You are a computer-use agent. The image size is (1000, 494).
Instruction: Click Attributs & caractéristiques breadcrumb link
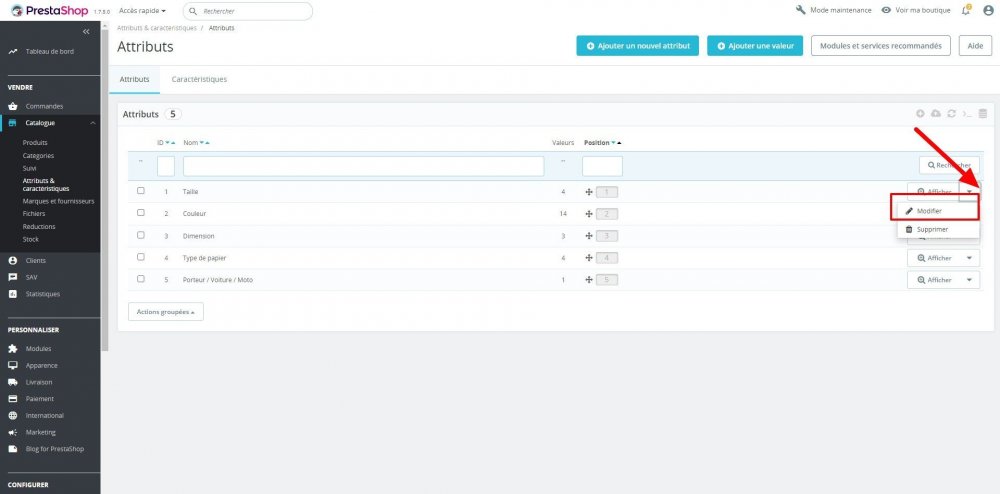tap(157, 28)
